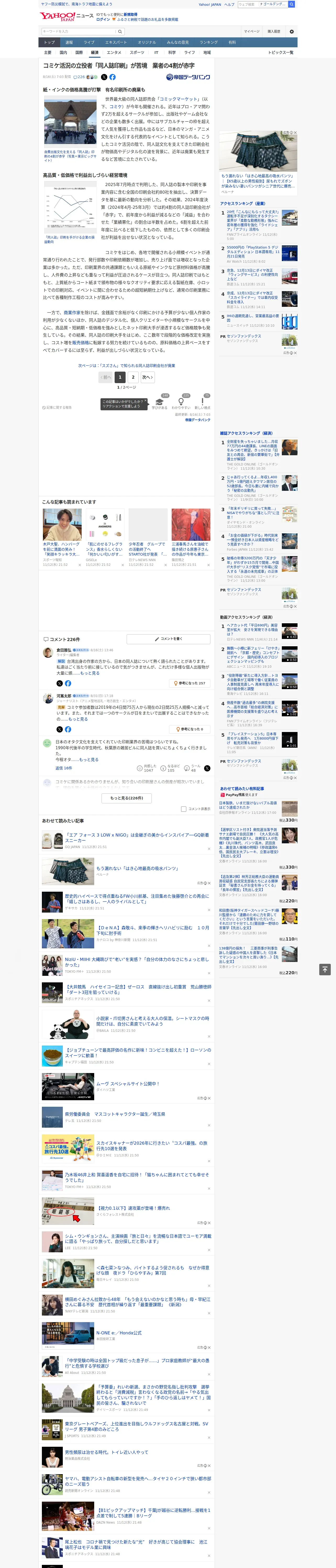Click scroll-to-top arrow button

325,970
